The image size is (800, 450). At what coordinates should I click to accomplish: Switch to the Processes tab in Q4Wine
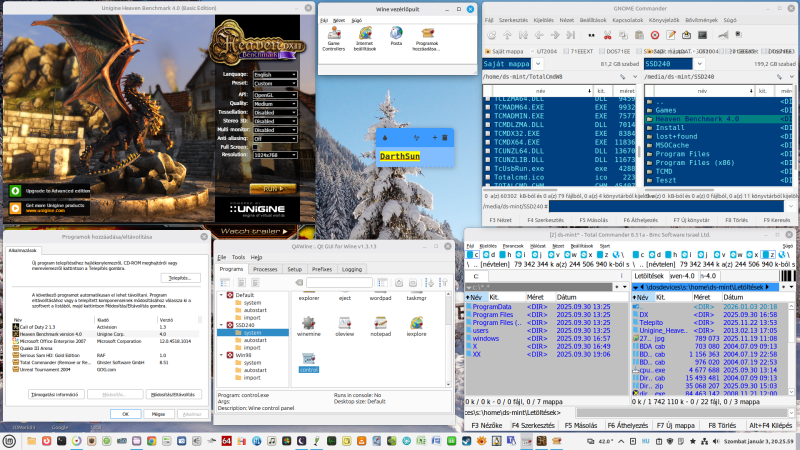(x=265, y=269)
